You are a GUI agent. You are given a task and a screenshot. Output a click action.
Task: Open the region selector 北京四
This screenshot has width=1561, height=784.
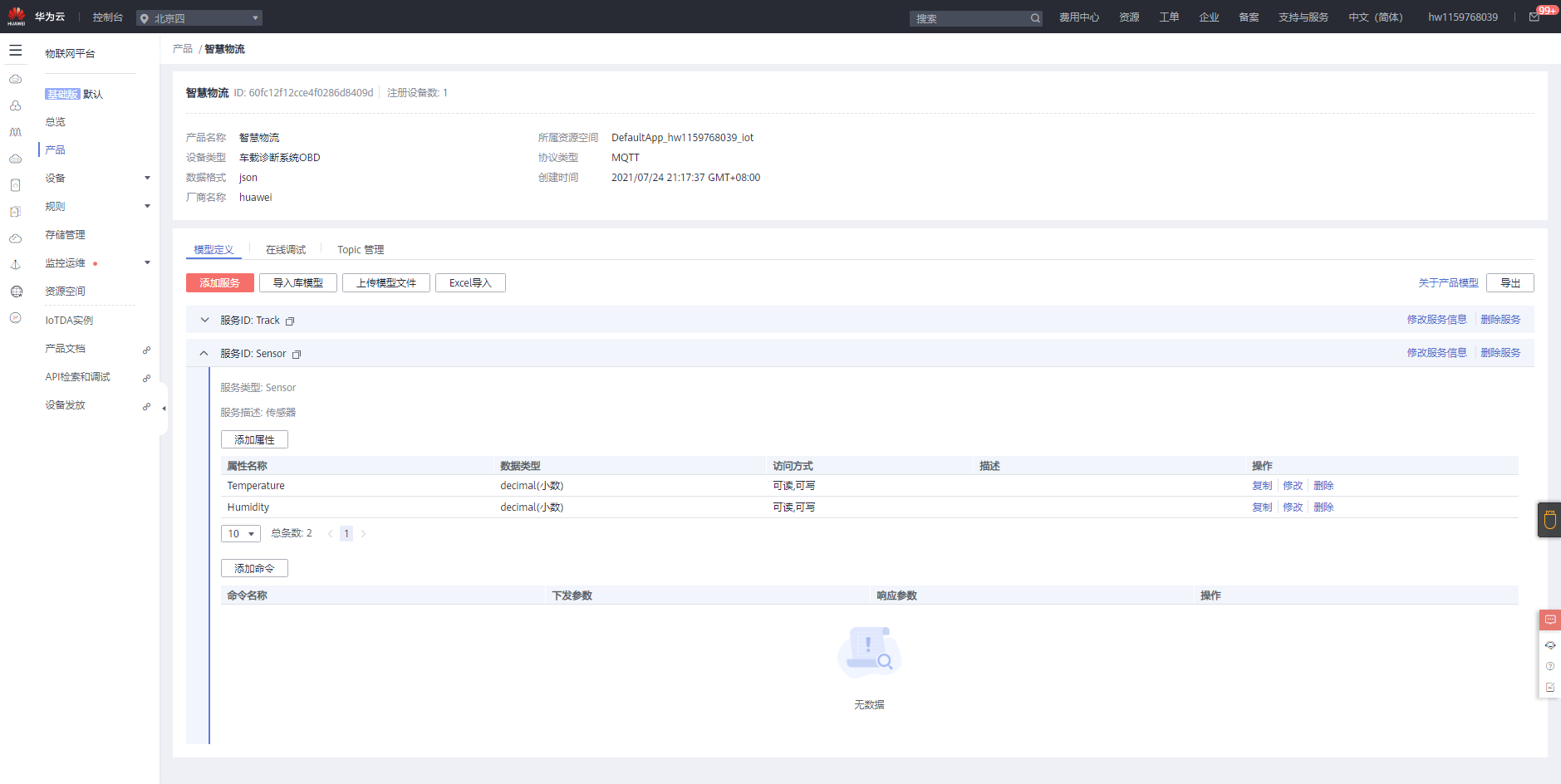[199, 17]
